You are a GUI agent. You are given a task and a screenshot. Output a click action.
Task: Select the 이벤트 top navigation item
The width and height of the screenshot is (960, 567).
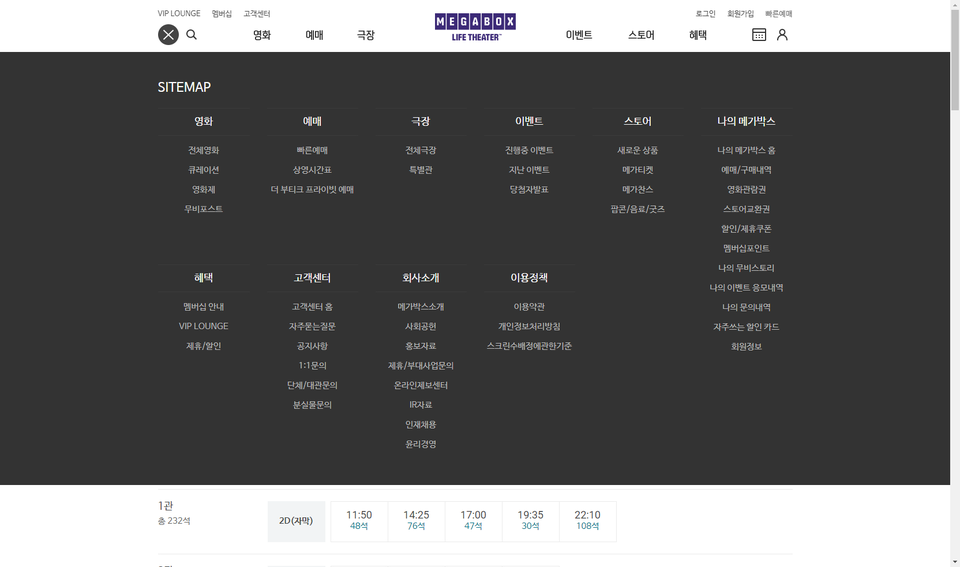(579, 35)
